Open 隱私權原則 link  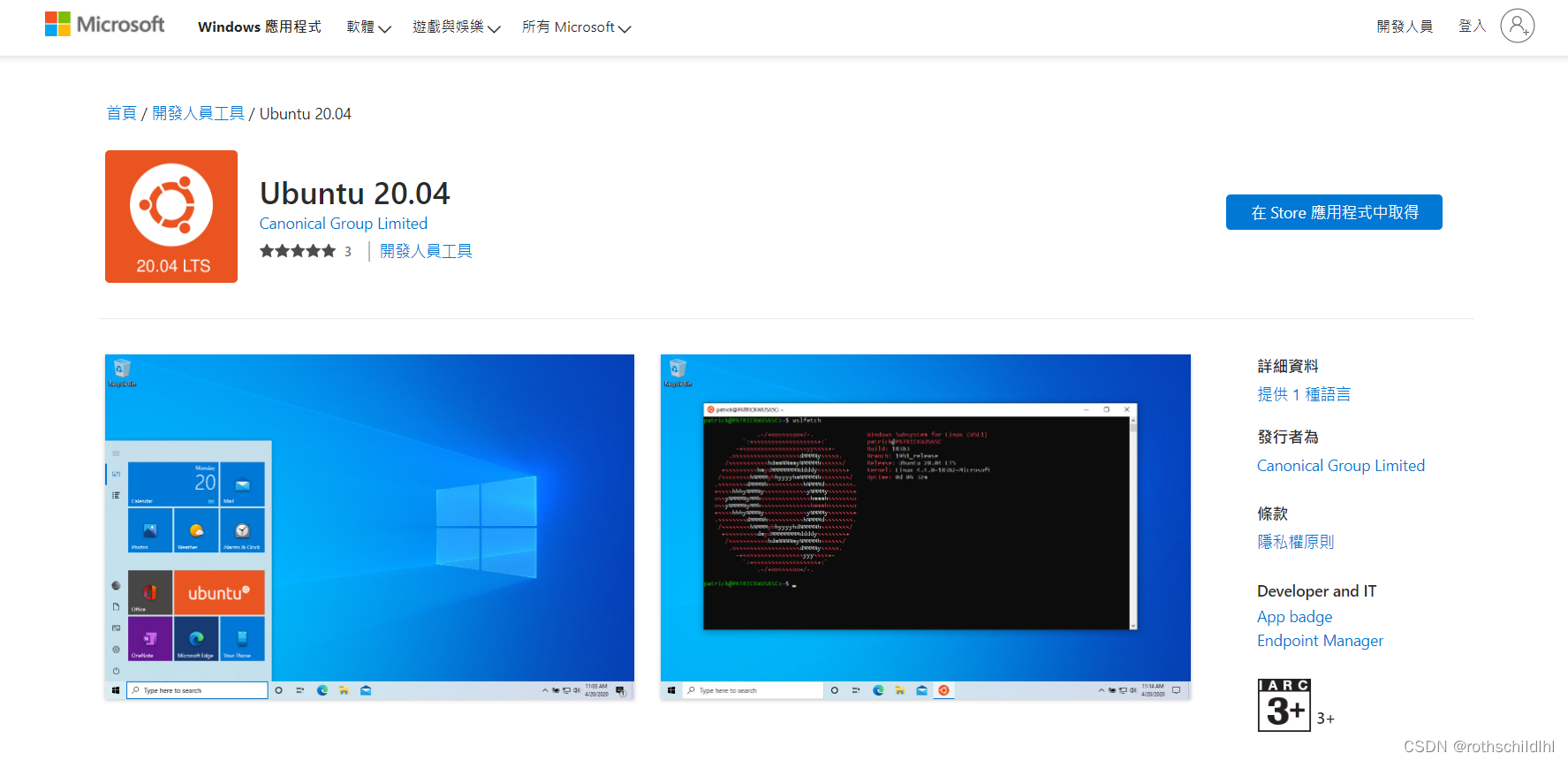(1296, 542)
